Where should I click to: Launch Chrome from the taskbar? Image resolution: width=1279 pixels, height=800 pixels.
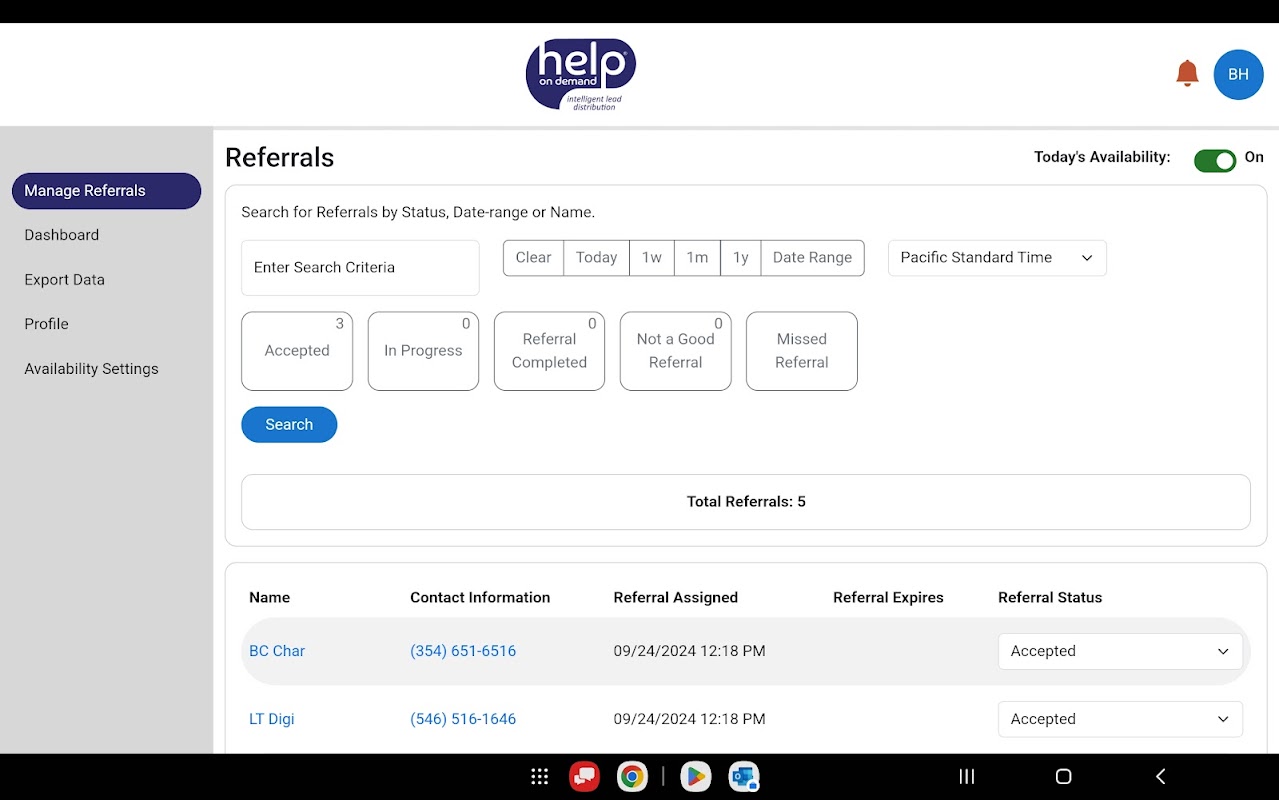[632, 776]
